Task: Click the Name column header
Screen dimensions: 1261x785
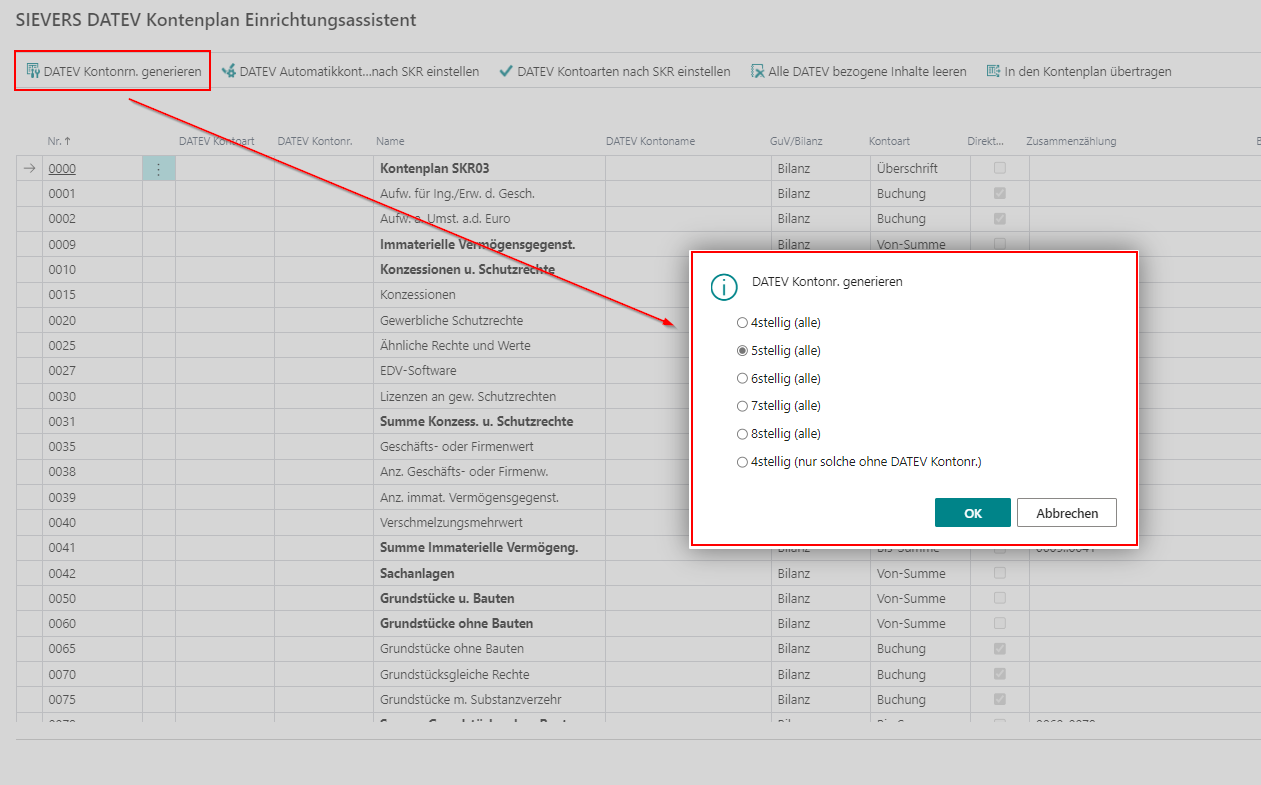Action: [x=390, y=142]
